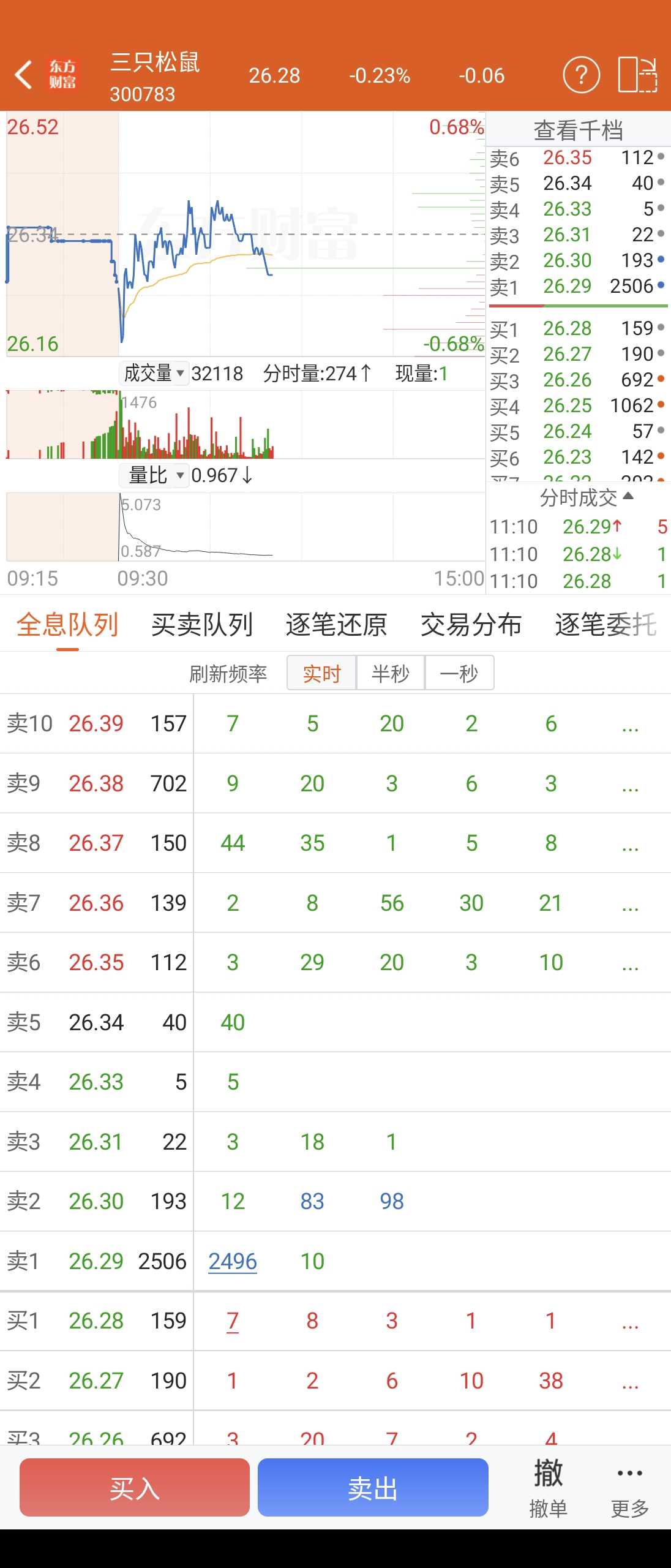Open the 更多 three-dots menu

coord(630,1489)
